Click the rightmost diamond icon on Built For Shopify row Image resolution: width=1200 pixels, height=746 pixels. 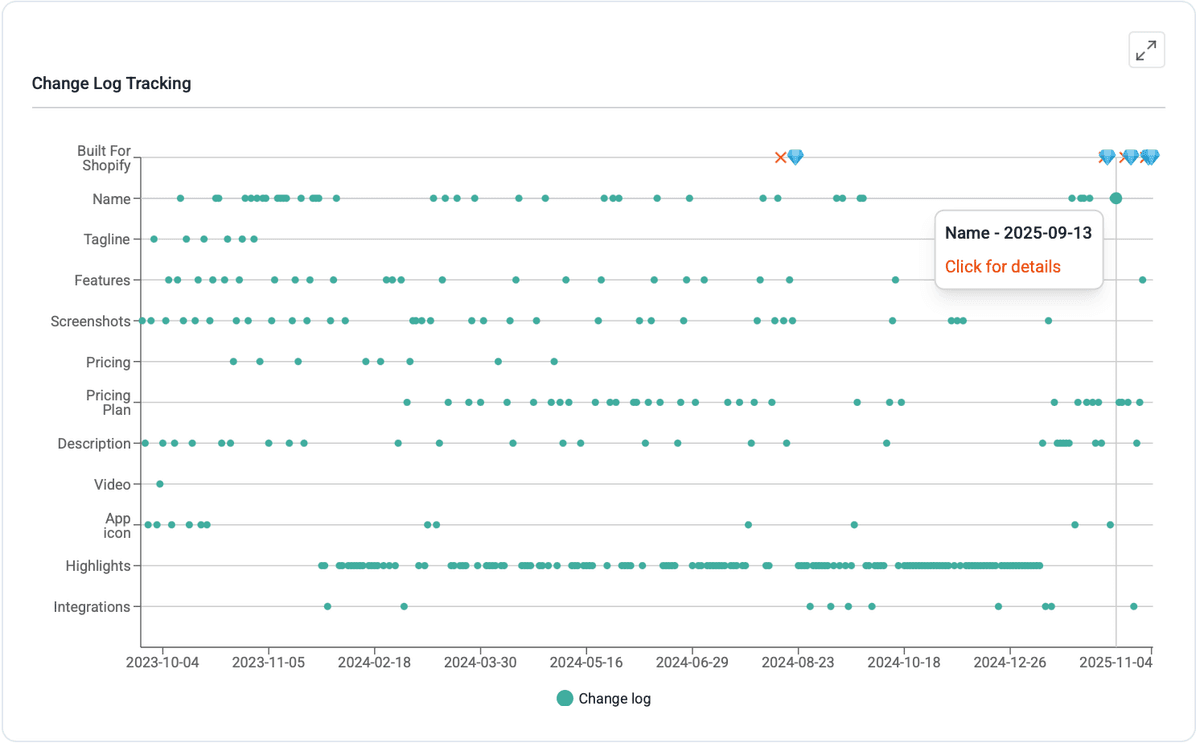[x=1150, y=157]
